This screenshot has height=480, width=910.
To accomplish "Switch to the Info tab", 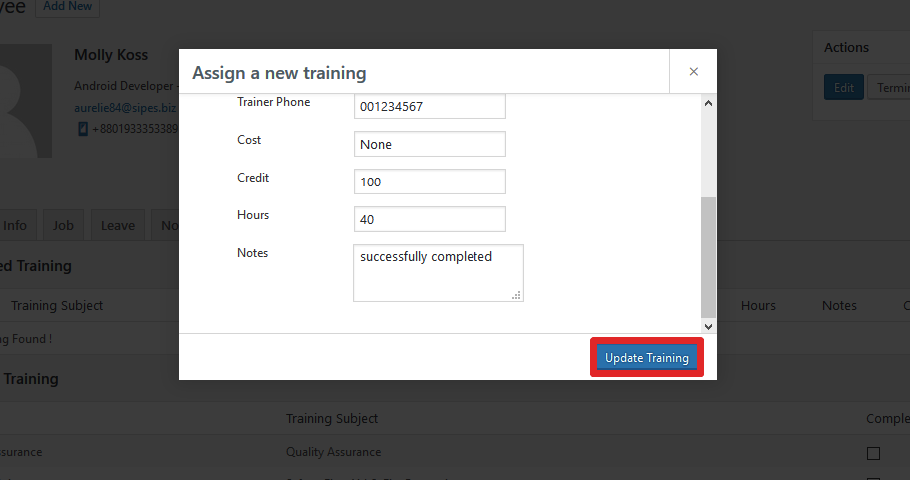I will click(x=15, y=225).
